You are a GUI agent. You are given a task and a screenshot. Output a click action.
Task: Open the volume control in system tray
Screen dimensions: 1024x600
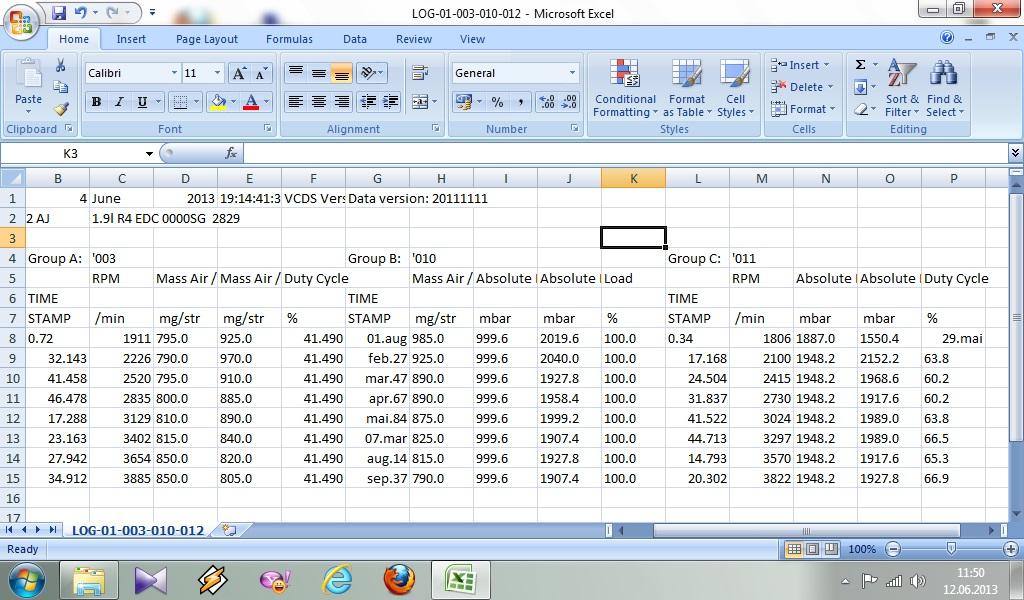[918, 580]
